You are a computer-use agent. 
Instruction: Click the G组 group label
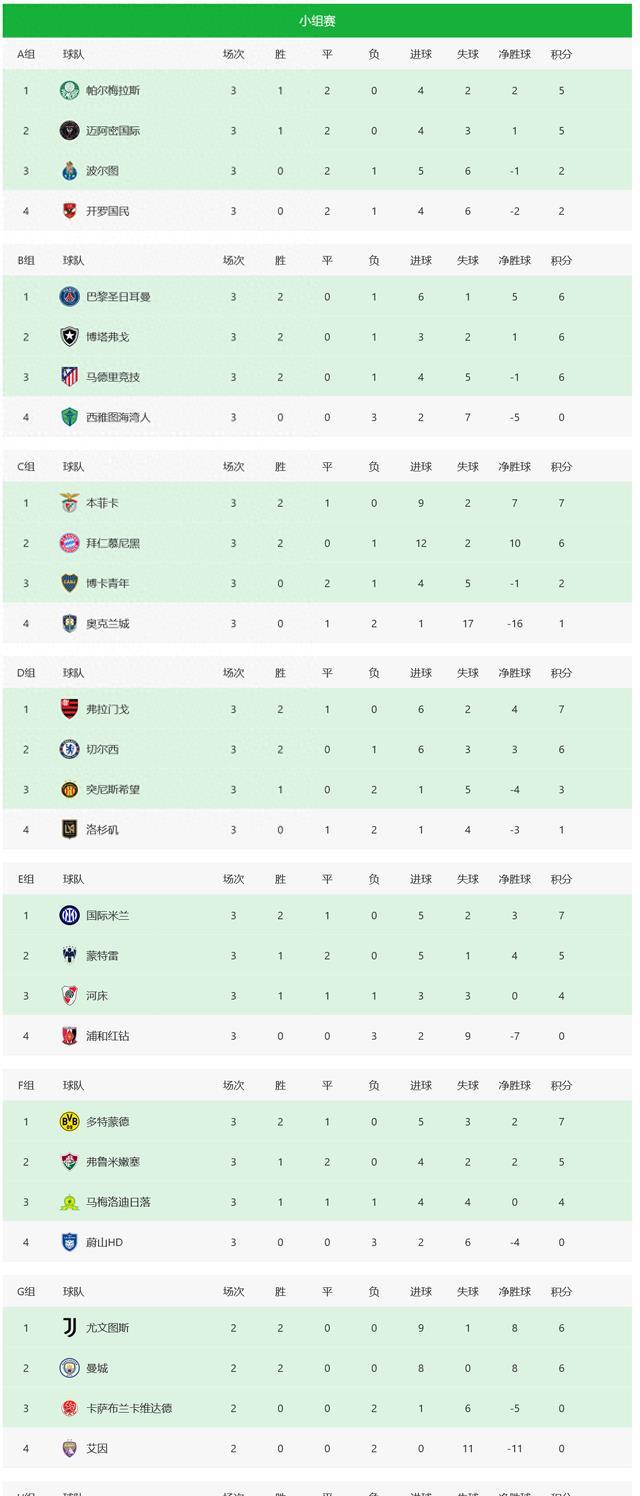tap(26, 1292)
